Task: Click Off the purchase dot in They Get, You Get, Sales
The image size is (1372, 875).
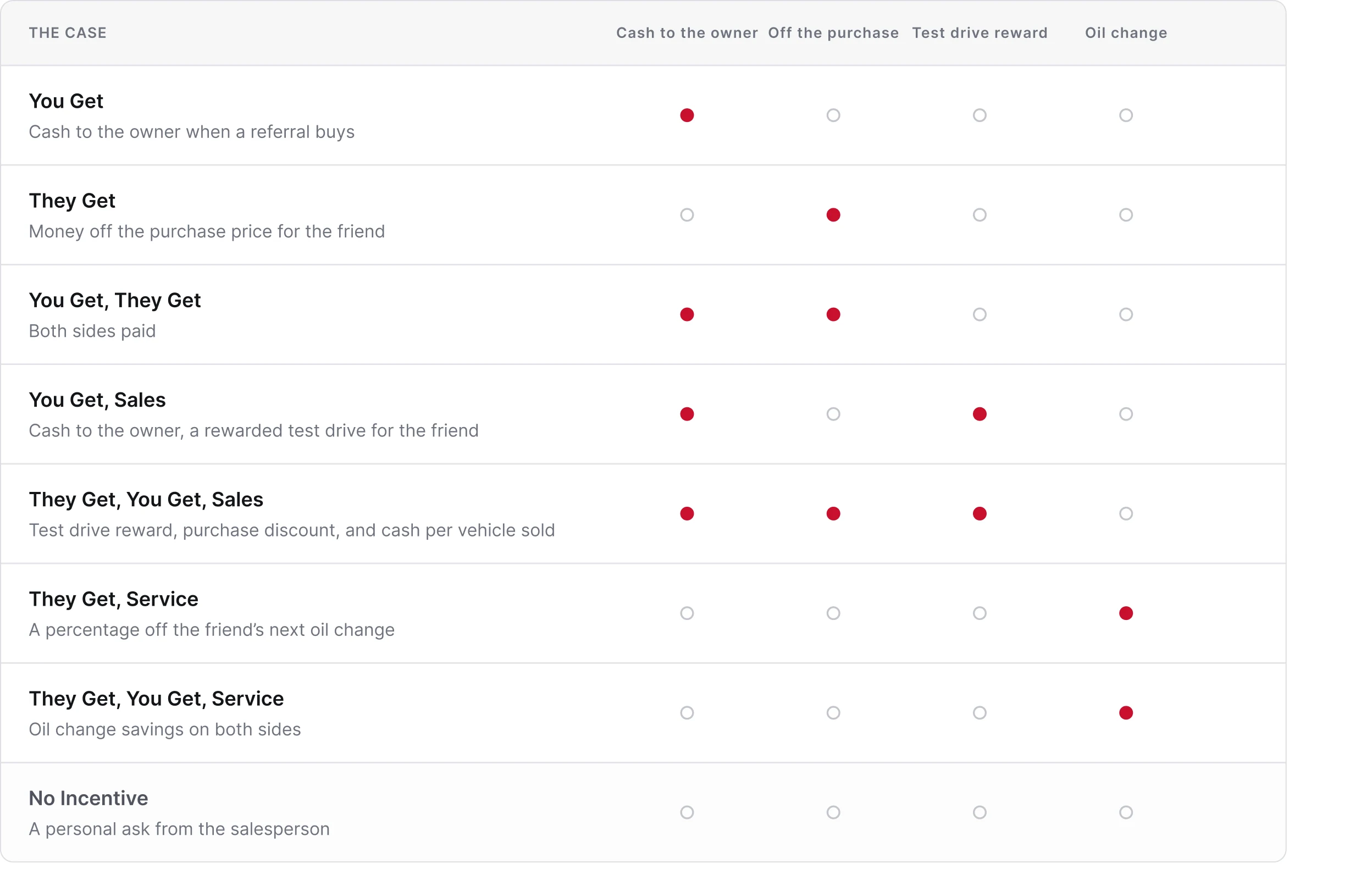Action: click(833, 514)
